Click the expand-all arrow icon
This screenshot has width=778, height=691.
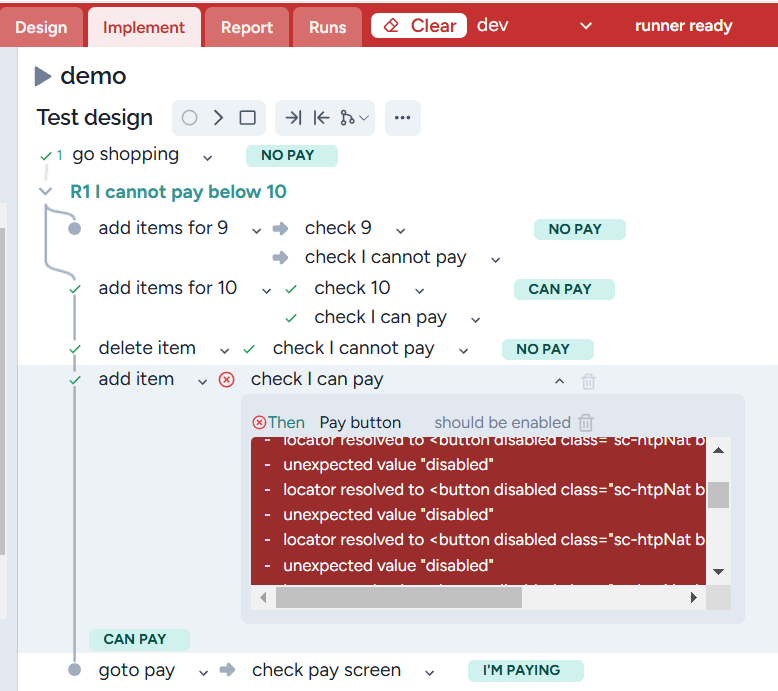click(x=293, y=118)
